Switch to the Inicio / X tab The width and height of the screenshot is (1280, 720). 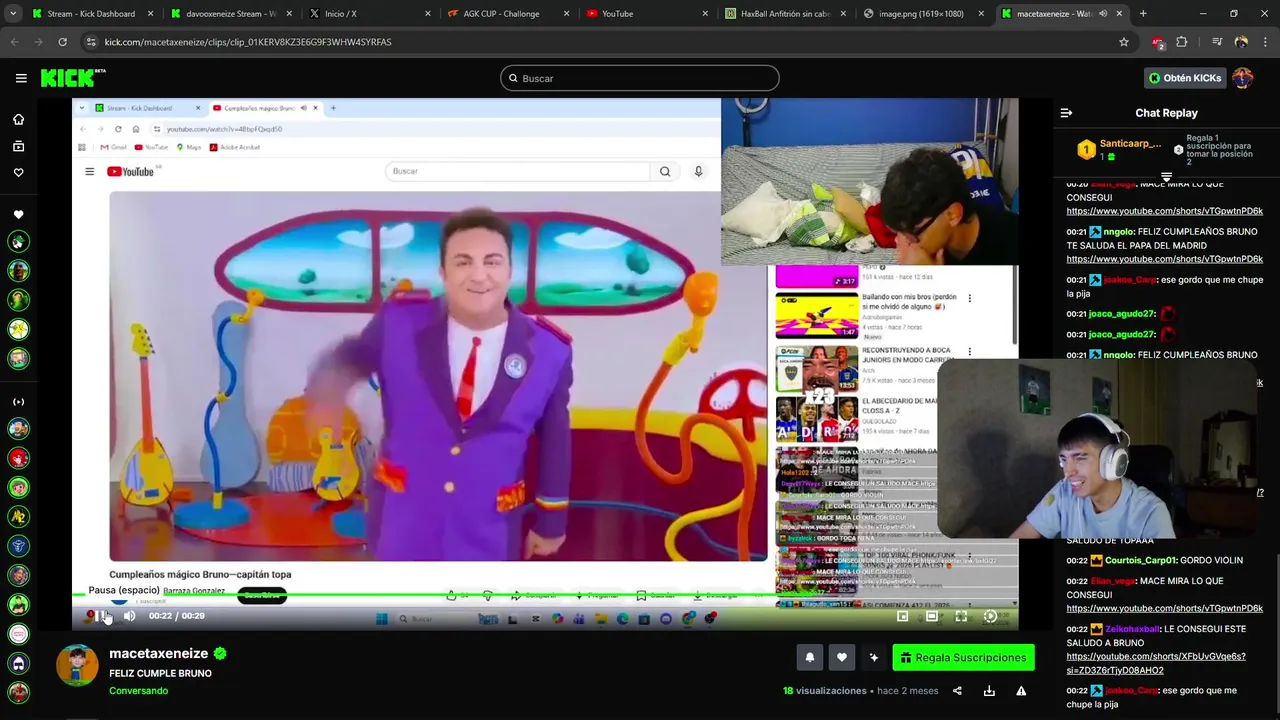coord(367,14)
